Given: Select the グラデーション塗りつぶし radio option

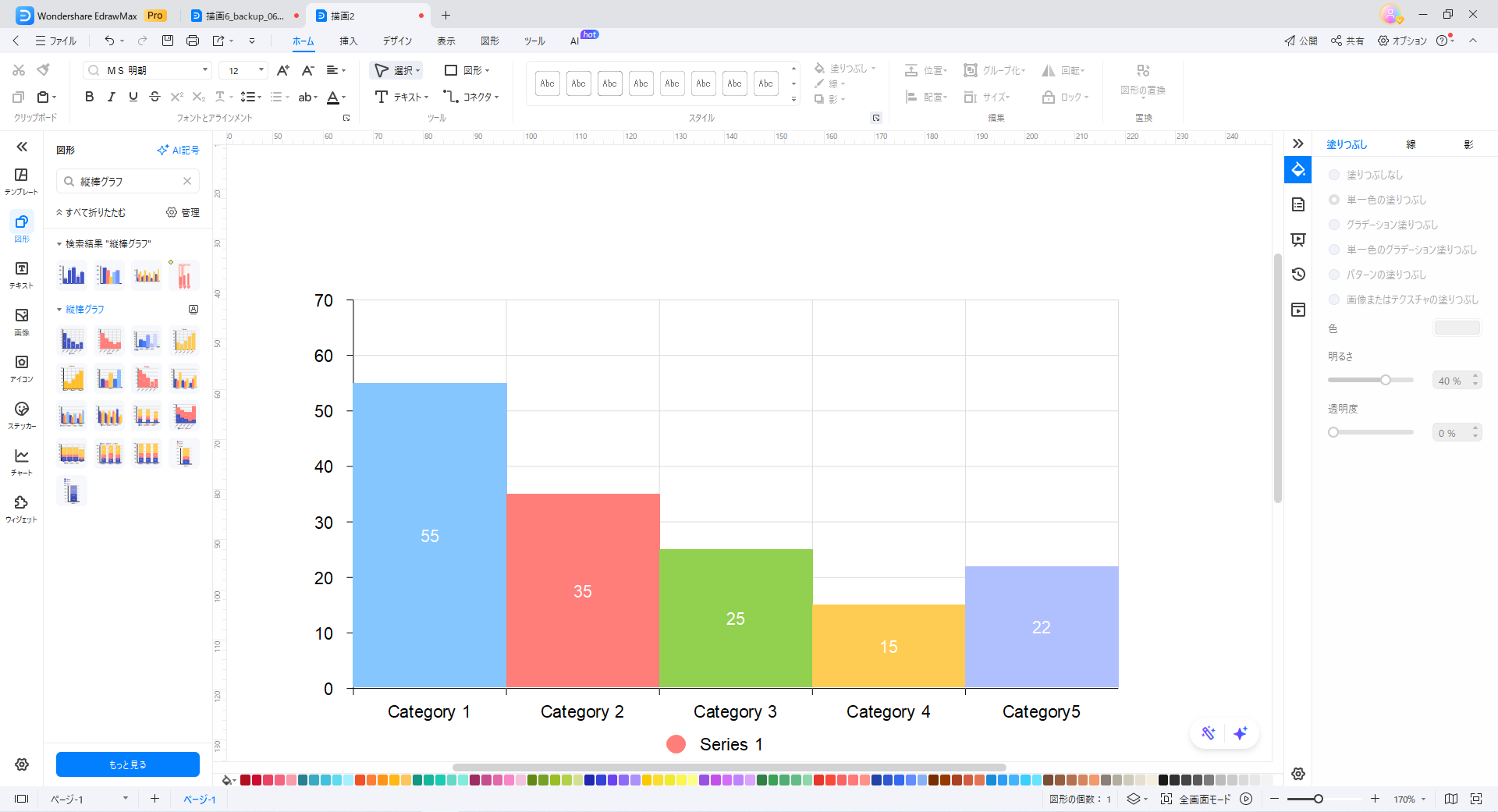Looking at the screenshot, I should pyautogui.click(x=1334, y=225).
